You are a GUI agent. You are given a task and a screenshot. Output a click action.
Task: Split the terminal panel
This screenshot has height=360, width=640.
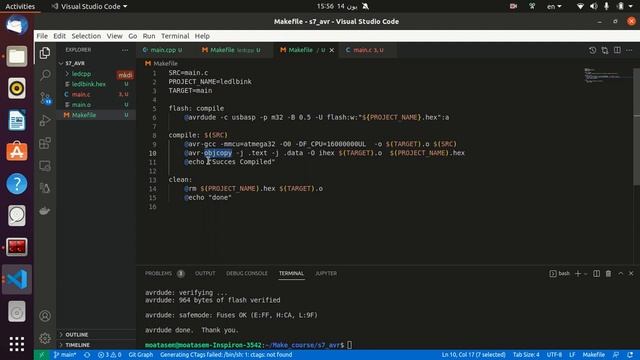(596, 273)
